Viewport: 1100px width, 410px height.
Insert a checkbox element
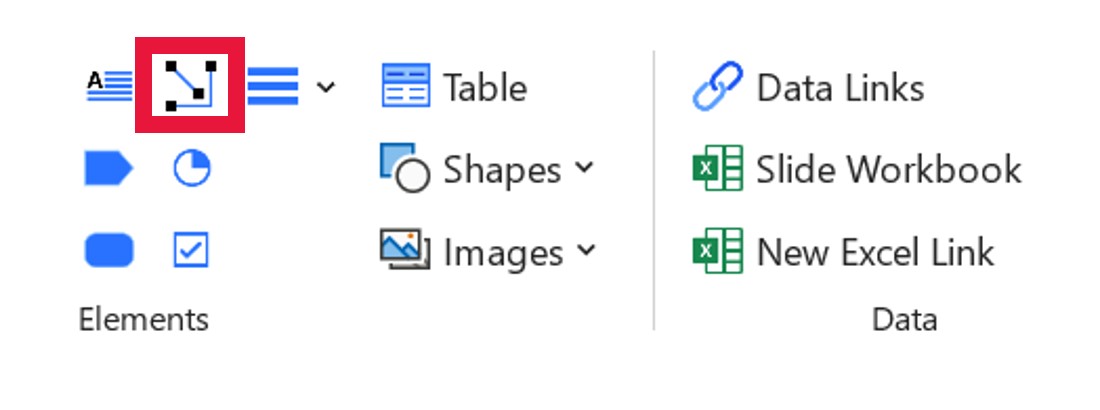(x=191, y=250)
